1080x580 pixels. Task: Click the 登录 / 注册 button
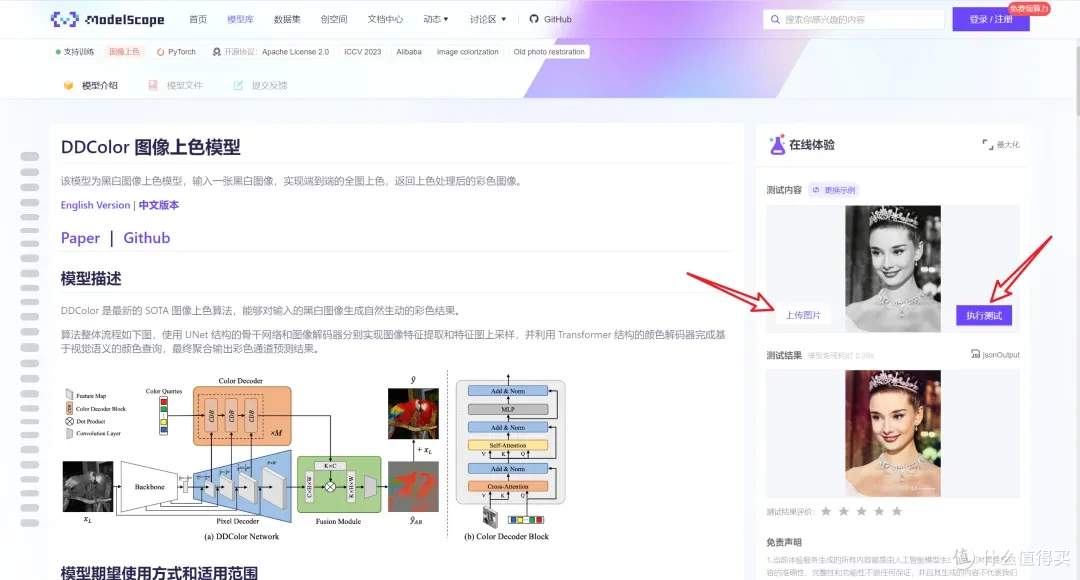tap(991, 19)
